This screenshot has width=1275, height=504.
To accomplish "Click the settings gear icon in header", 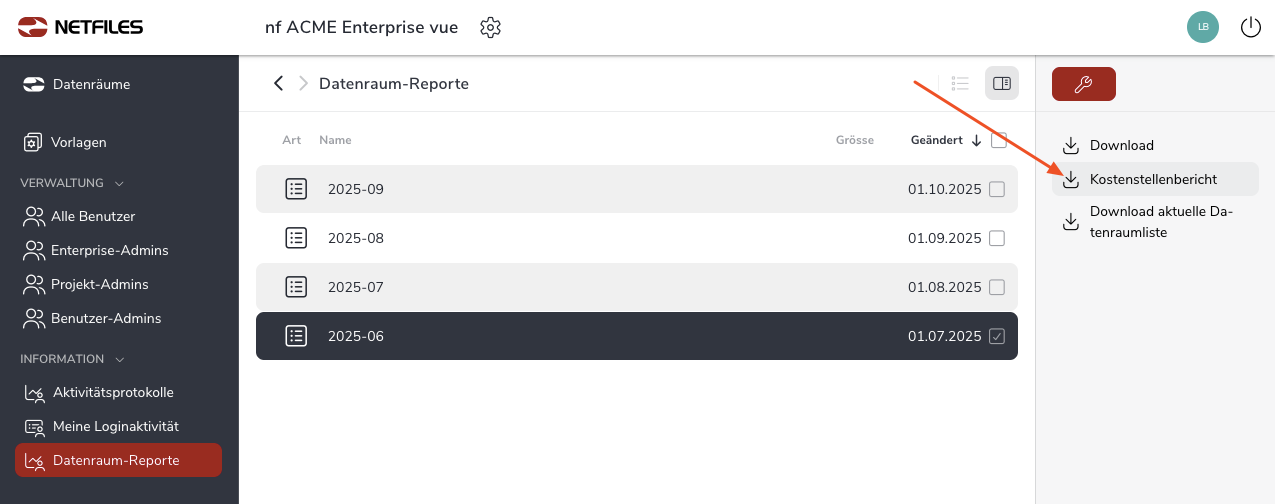I will tap(490, 27).
